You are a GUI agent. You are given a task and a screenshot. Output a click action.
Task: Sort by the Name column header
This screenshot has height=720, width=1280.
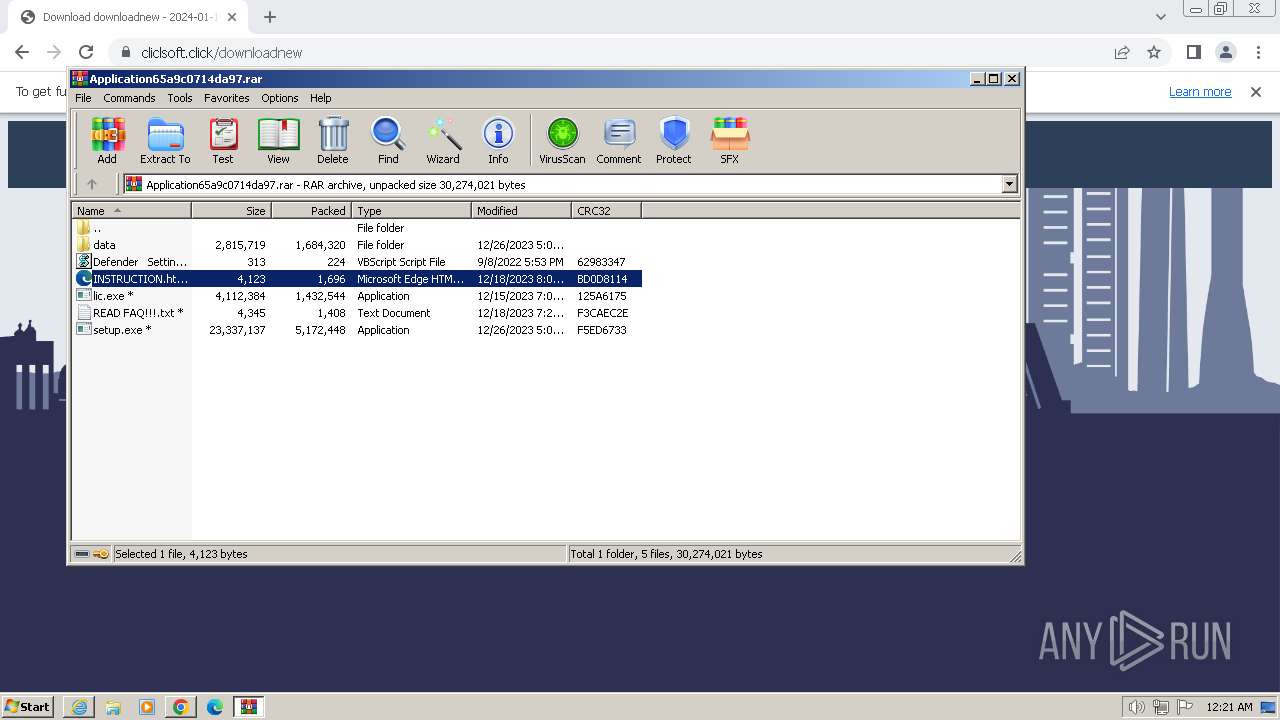tap(132, 211)
